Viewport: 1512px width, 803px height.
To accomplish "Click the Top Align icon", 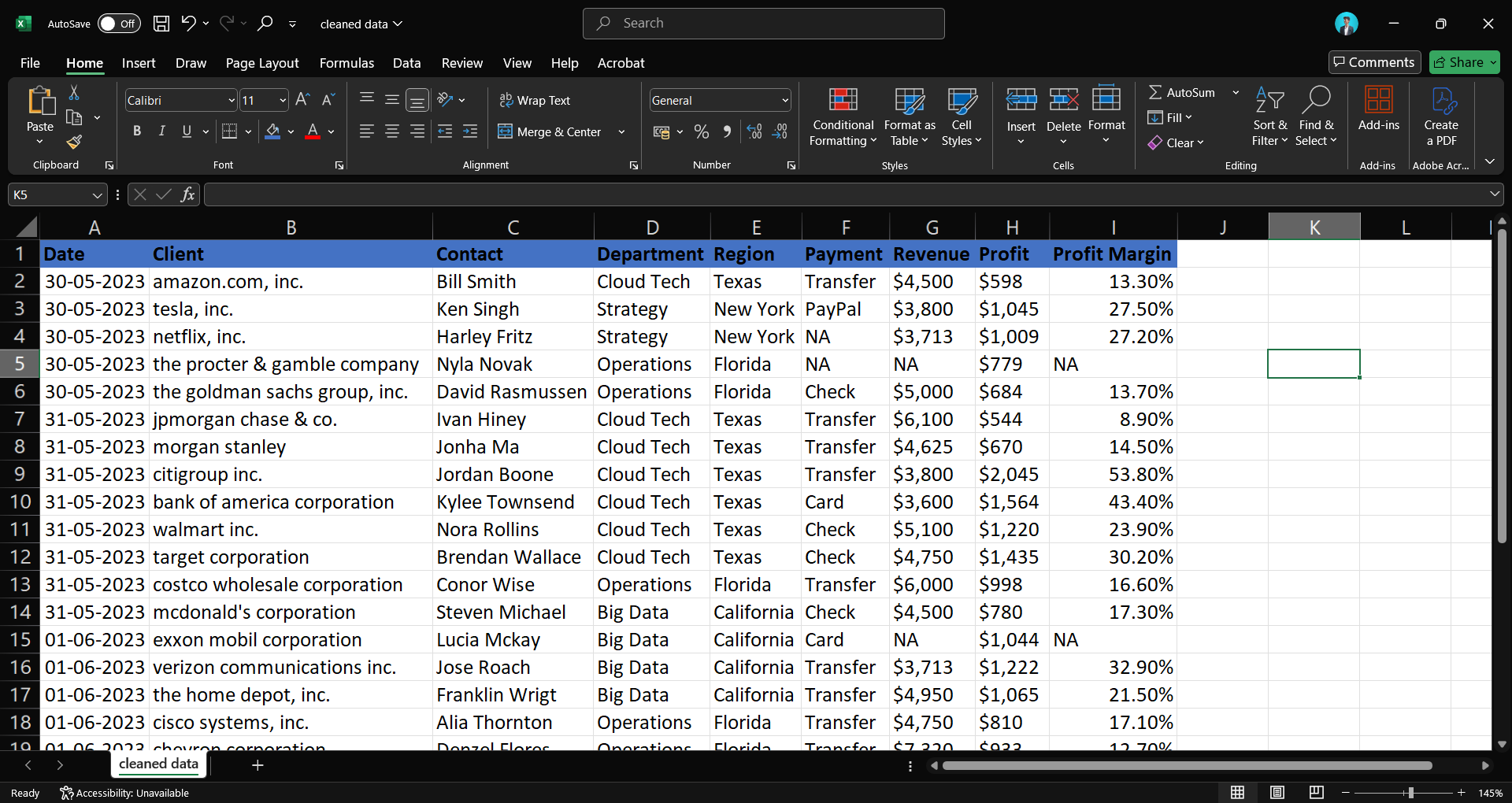I will 366,99.
